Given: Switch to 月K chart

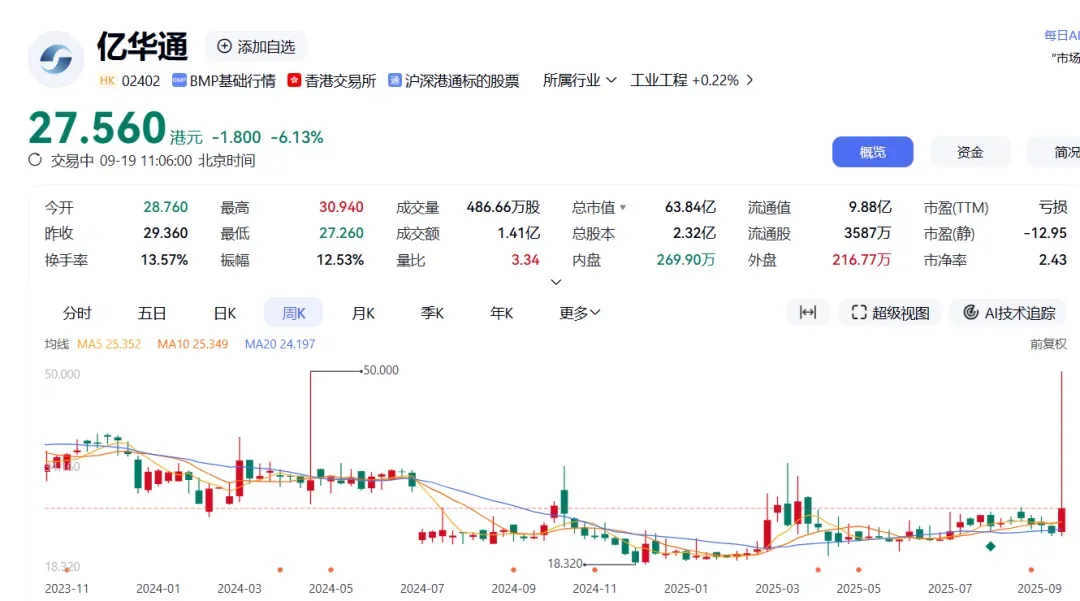Looking at the screenshot, I should pyautogui.click(x=363, y=313).
